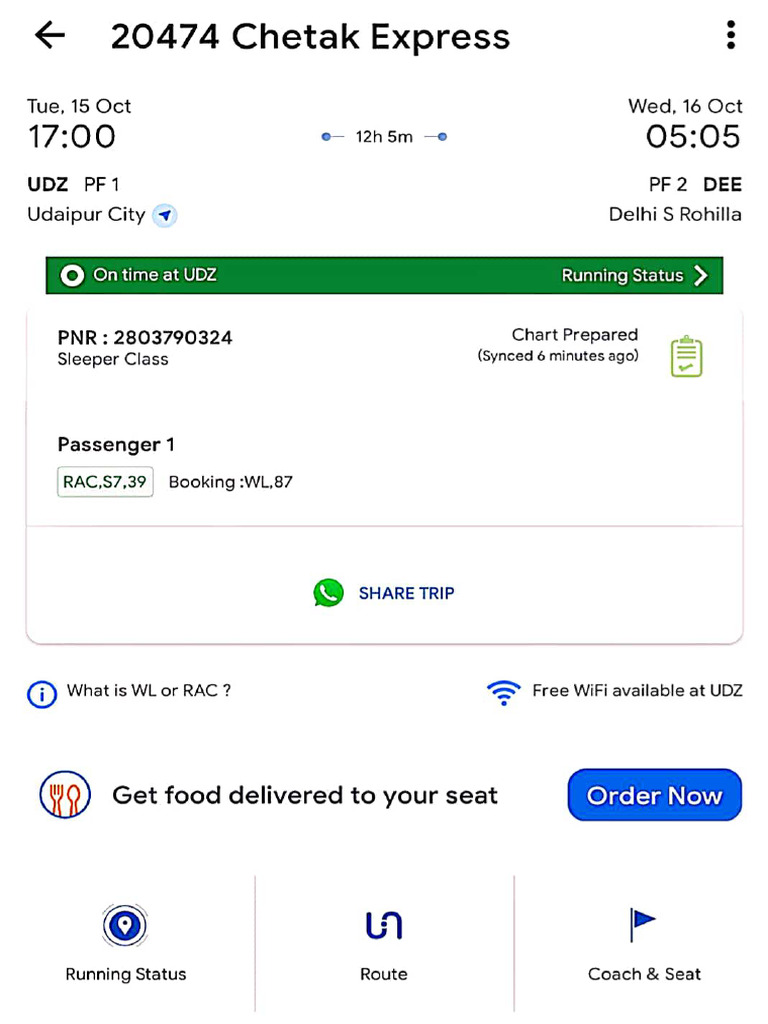Tap the Free WiFi icon

[x=503, y=692]
